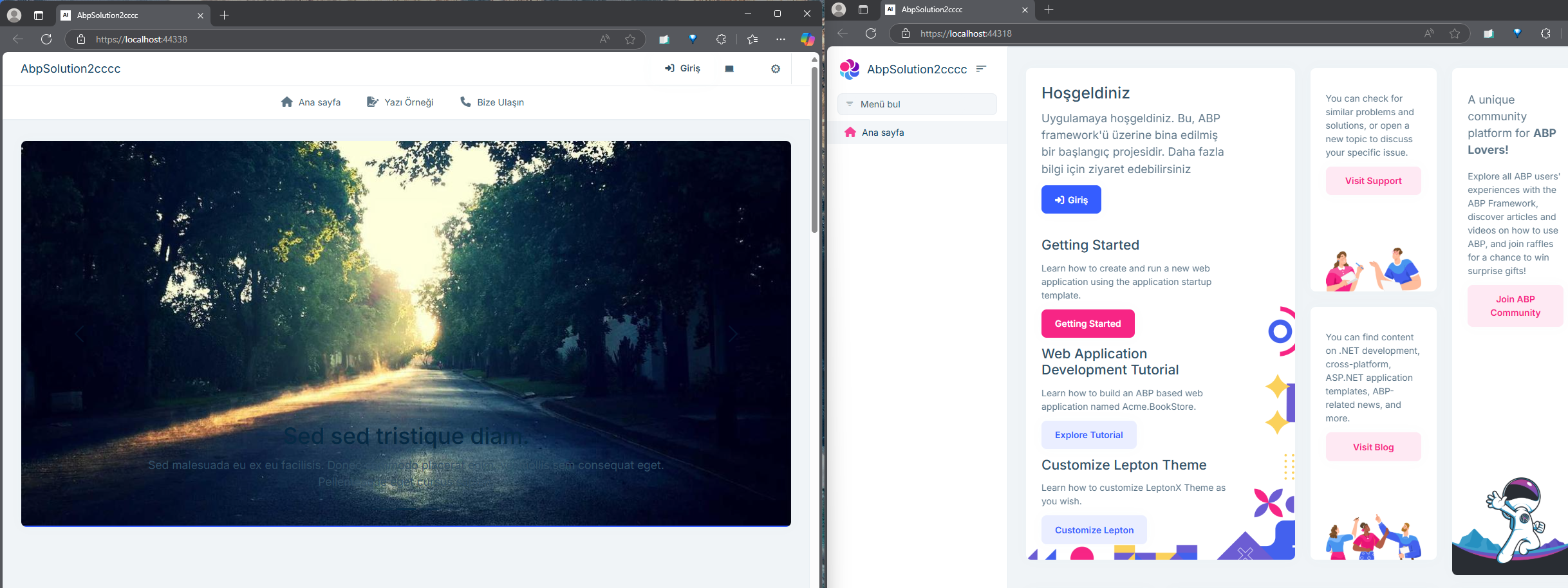Click the Visit Blog button
1568x588 pixels.
pos(1373,447)
